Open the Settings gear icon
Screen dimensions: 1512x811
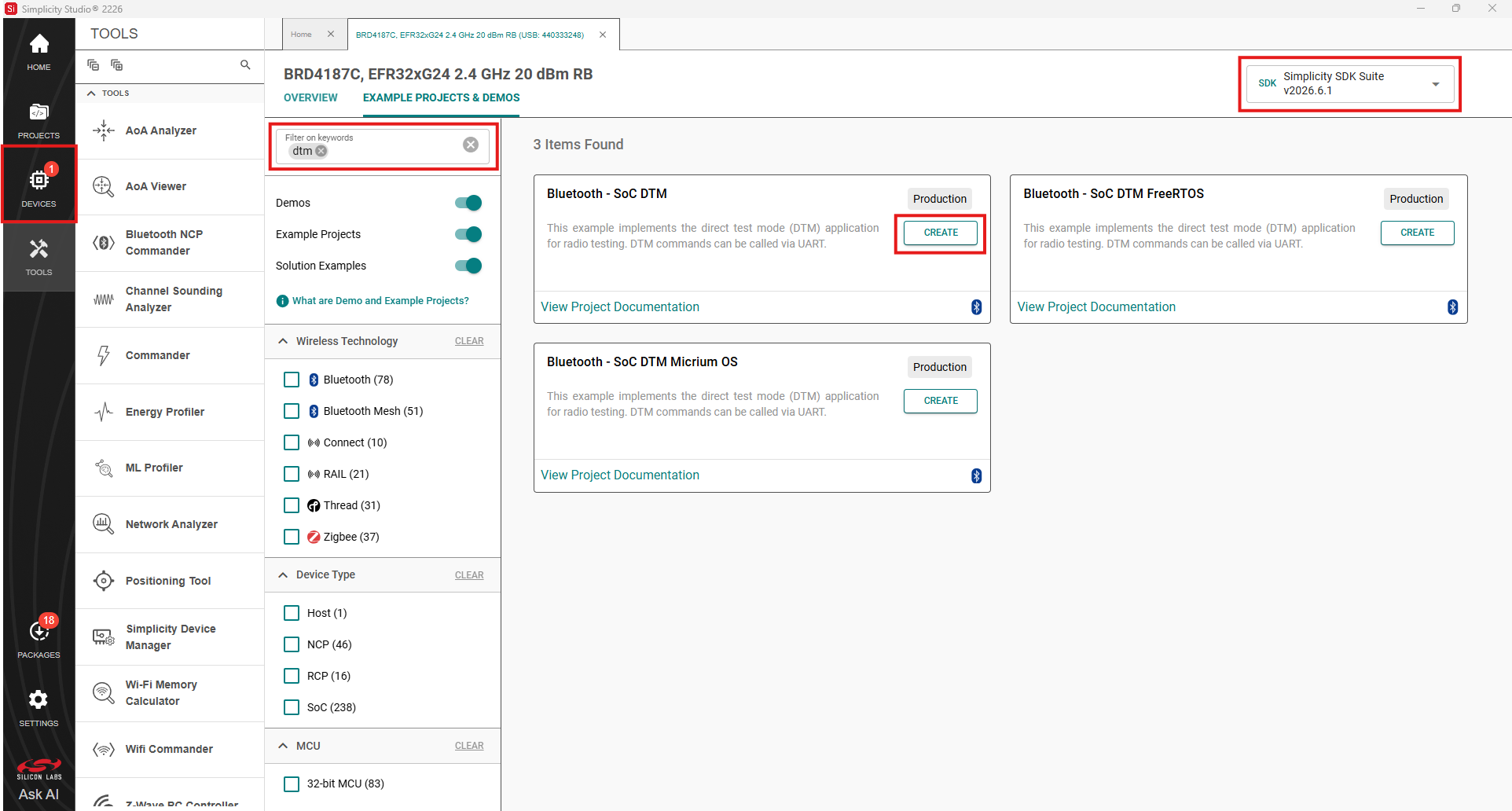[39, 707]
